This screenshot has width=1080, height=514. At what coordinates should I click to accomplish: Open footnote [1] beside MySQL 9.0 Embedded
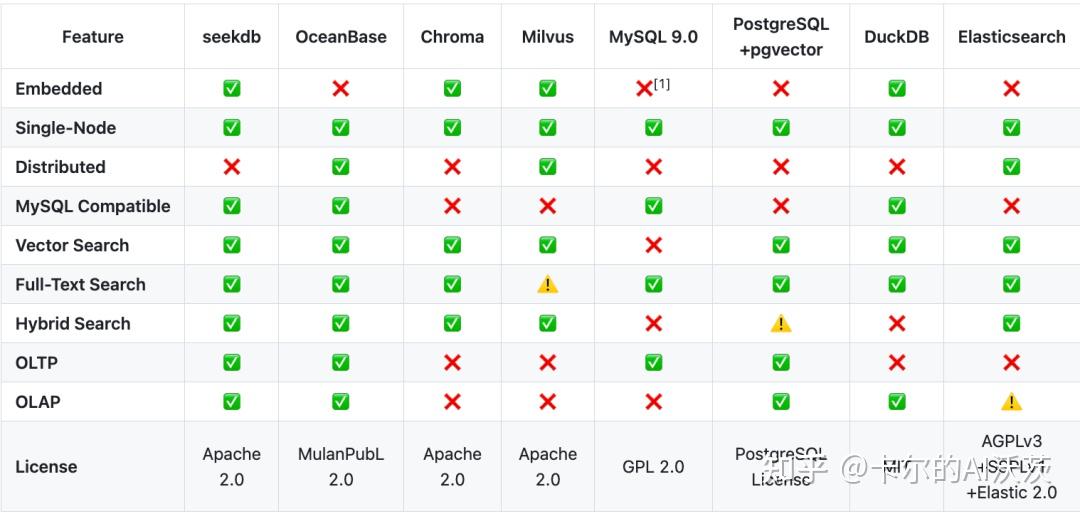[662, 84]
